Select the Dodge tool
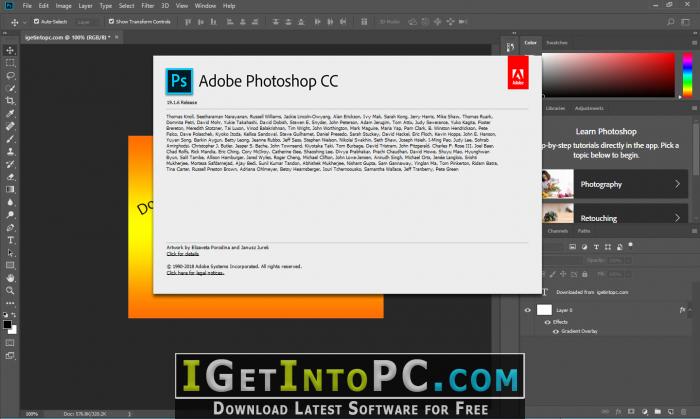This screenshot has height=419, width=700. 10,215
